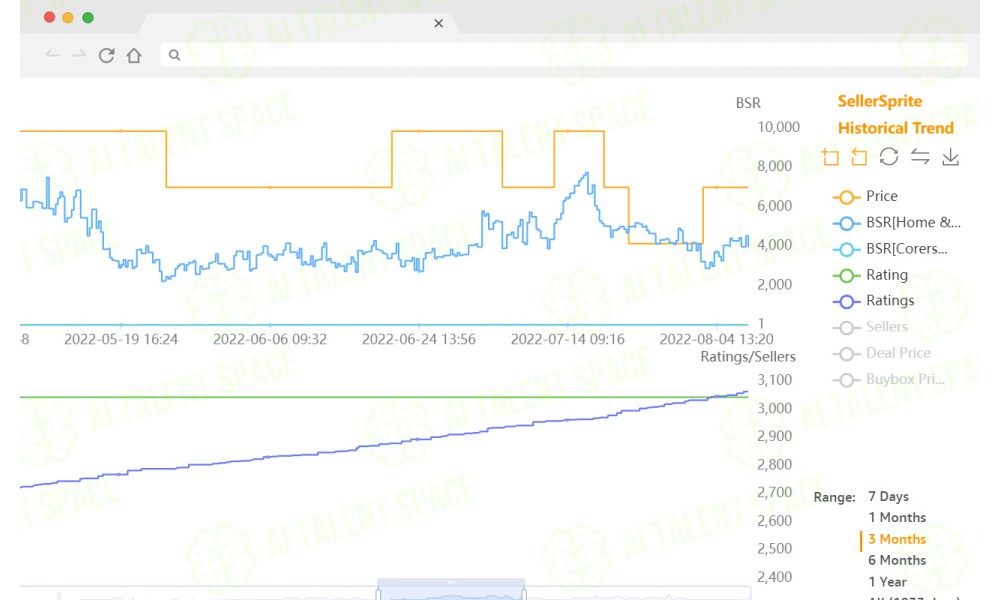Download the chart image with the download icon
This screenshot has height=600, width=1000.
pos(950,157)
